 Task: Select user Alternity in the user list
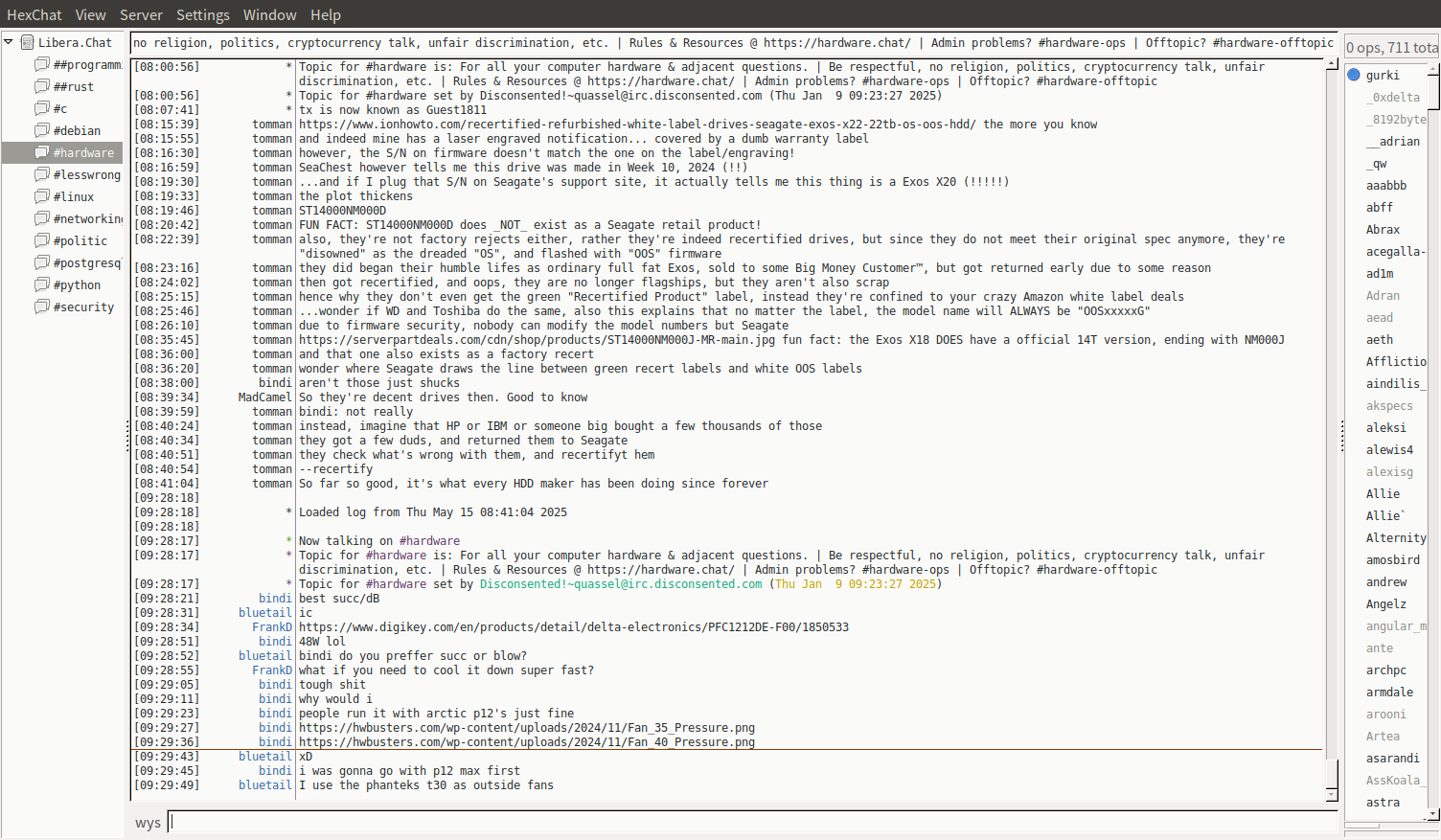1396,537
